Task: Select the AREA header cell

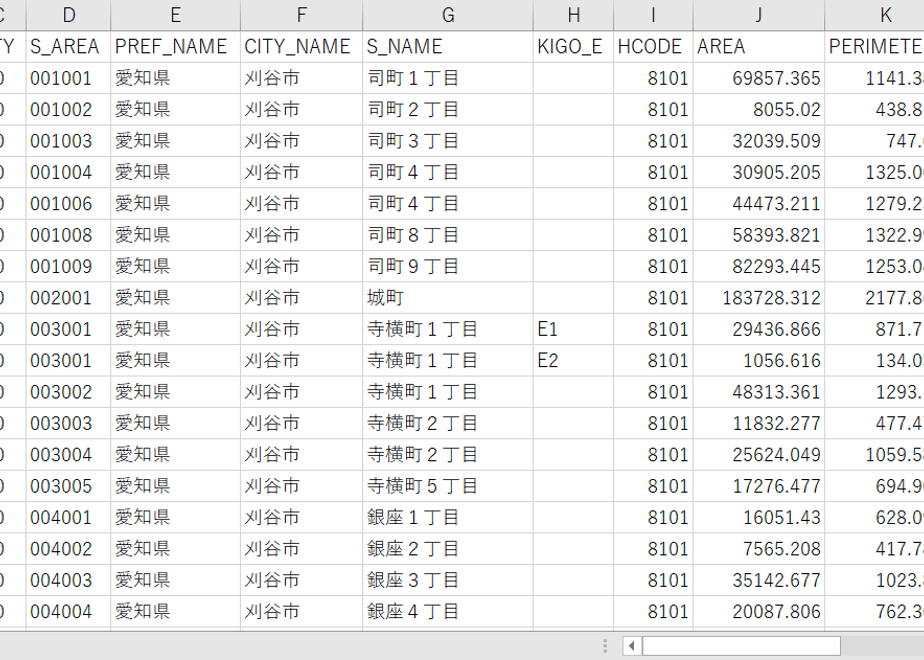Action: coord(758,47)
